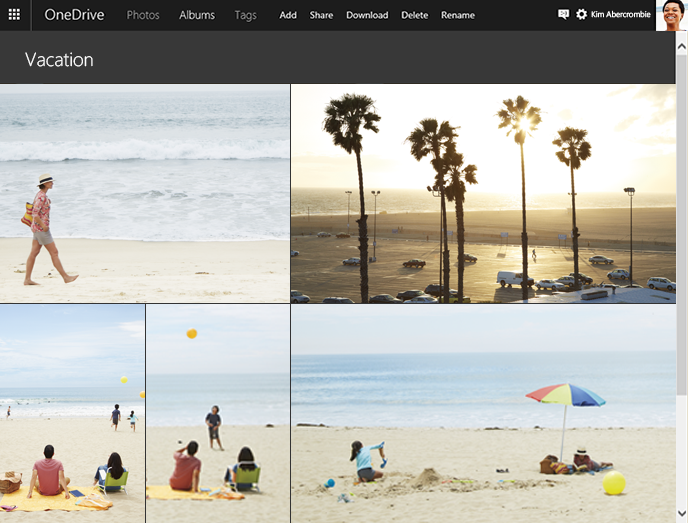
Task: Click Add in the top toolbar
Action: pyautogui.click(x=288, y=15)
